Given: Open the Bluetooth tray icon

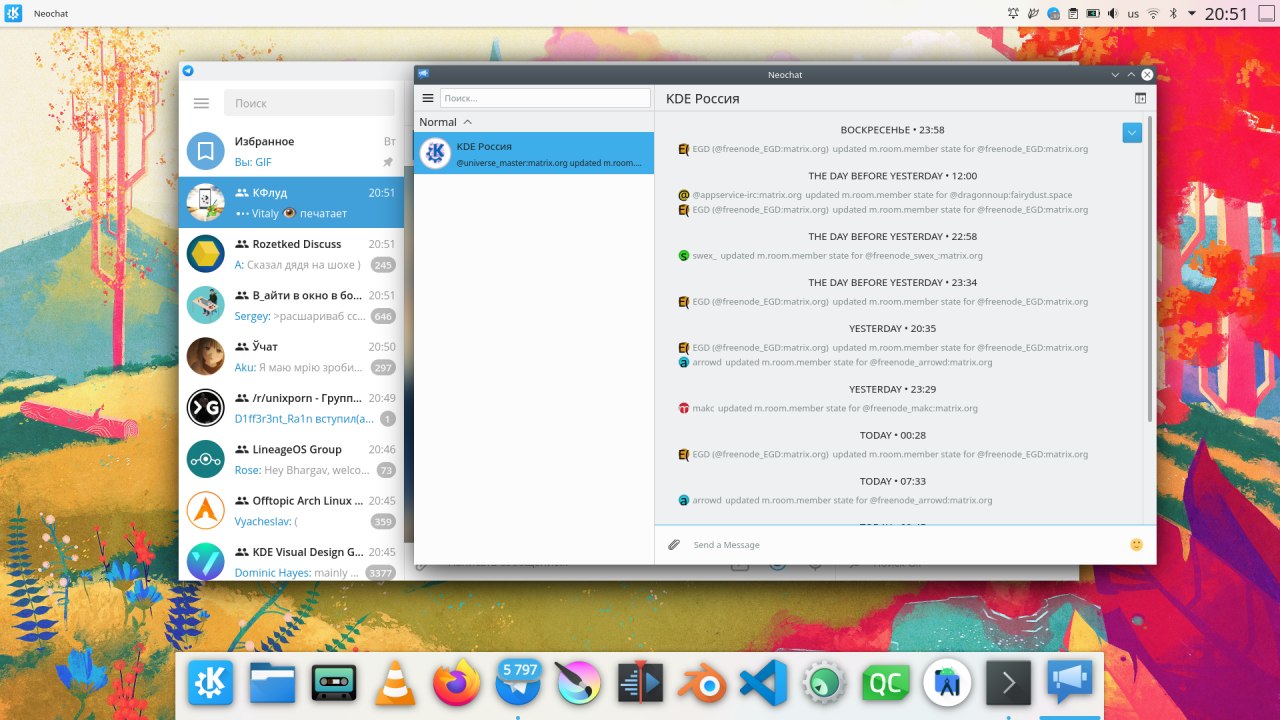Looking at the screenshot, I should [x=1174, y=14].
